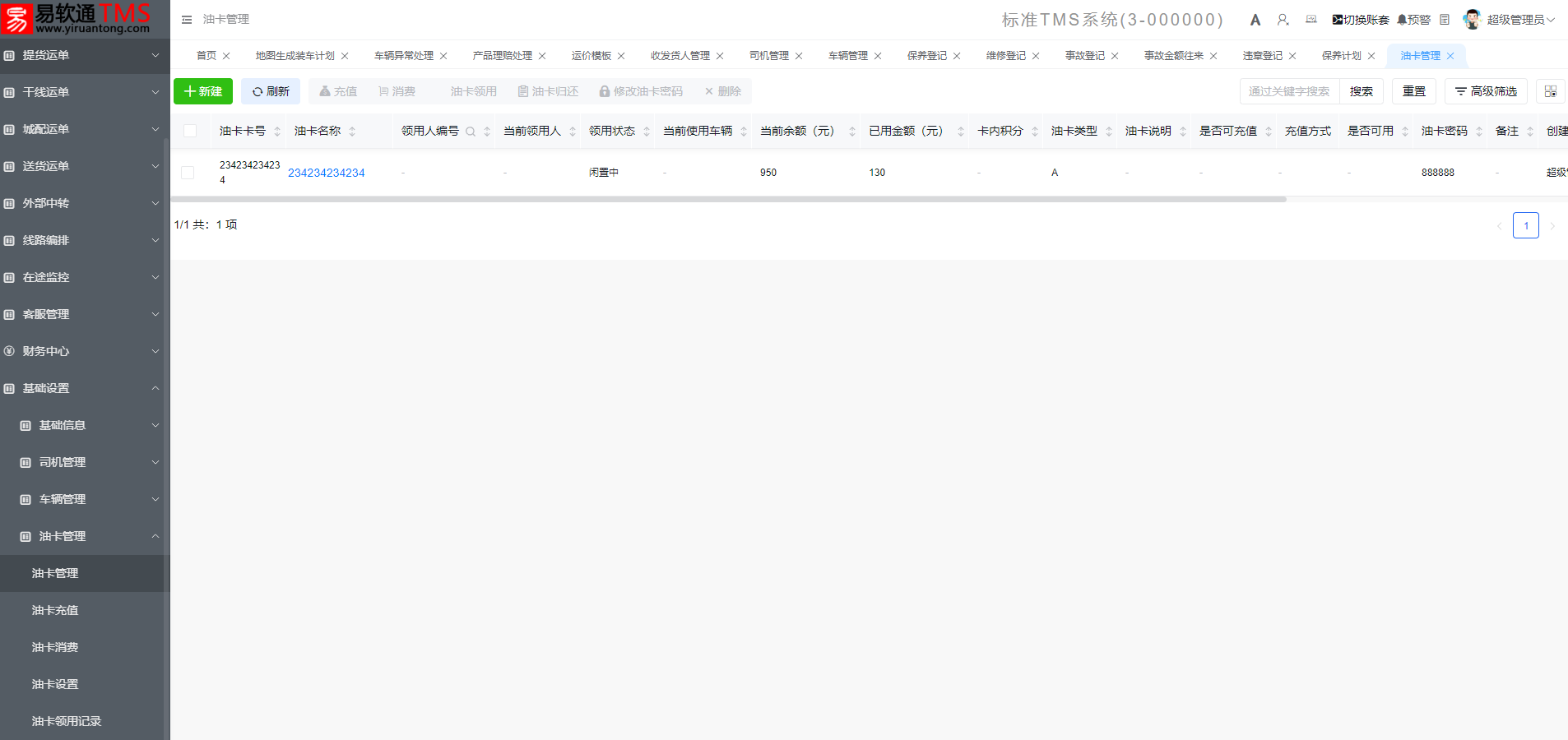The height and width of the screenshot is (740, 1568).
Task: Open column layout settings grid icon
Action: [1551, 91]
